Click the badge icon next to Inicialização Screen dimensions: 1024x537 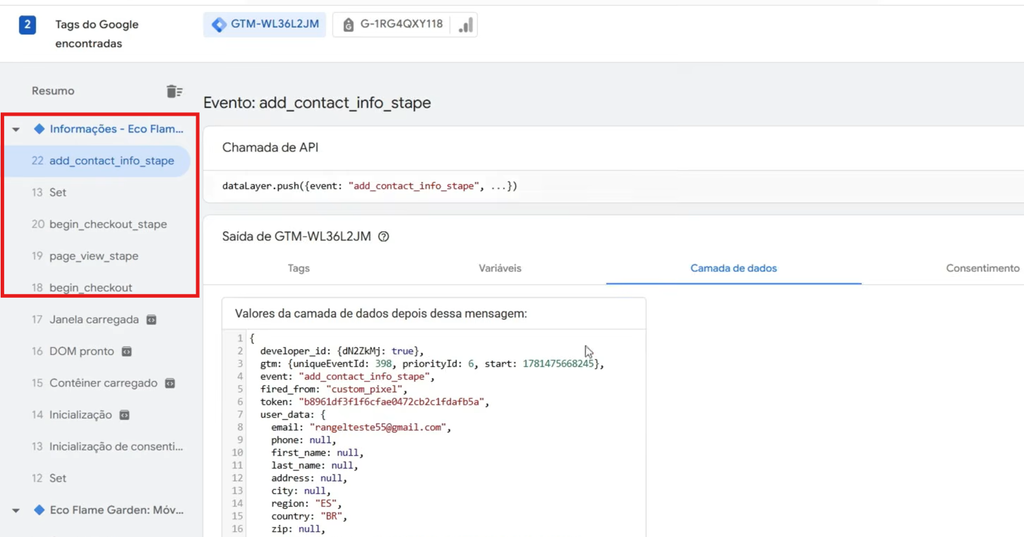coord(124,415)
